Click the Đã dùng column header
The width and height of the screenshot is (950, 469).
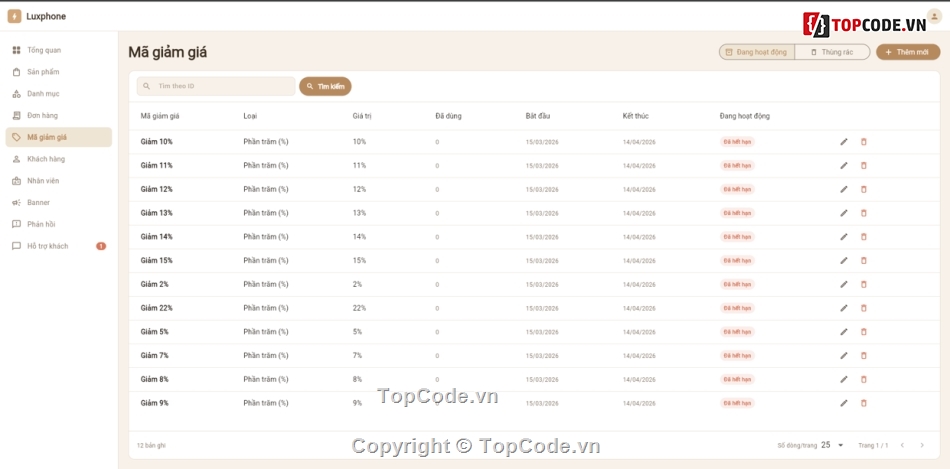click(448, 116)
